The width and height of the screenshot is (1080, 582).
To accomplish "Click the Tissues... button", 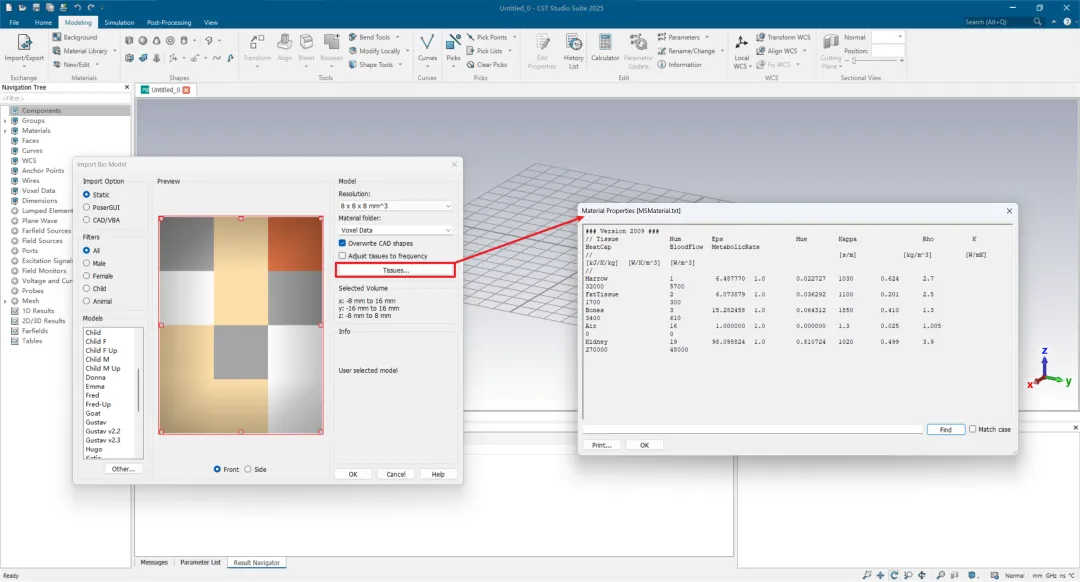I will 395,270.
